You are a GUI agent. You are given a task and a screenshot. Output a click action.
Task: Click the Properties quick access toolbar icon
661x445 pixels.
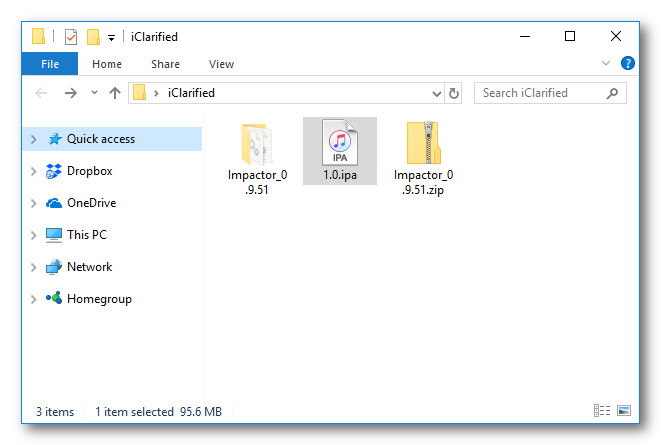[71, 37]
